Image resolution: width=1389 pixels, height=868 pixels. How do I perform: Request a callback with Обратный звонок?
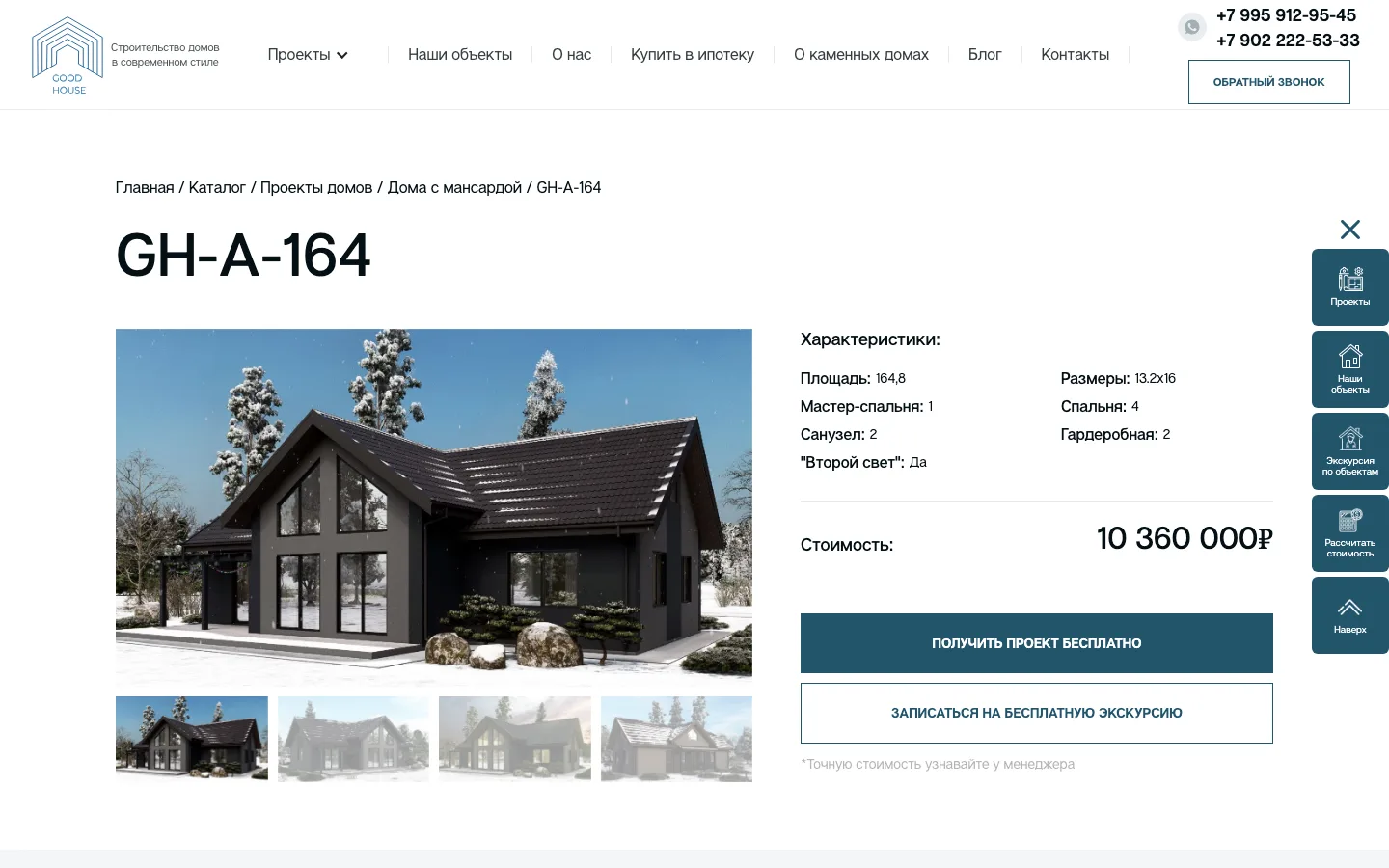[x=1269, y=82]
